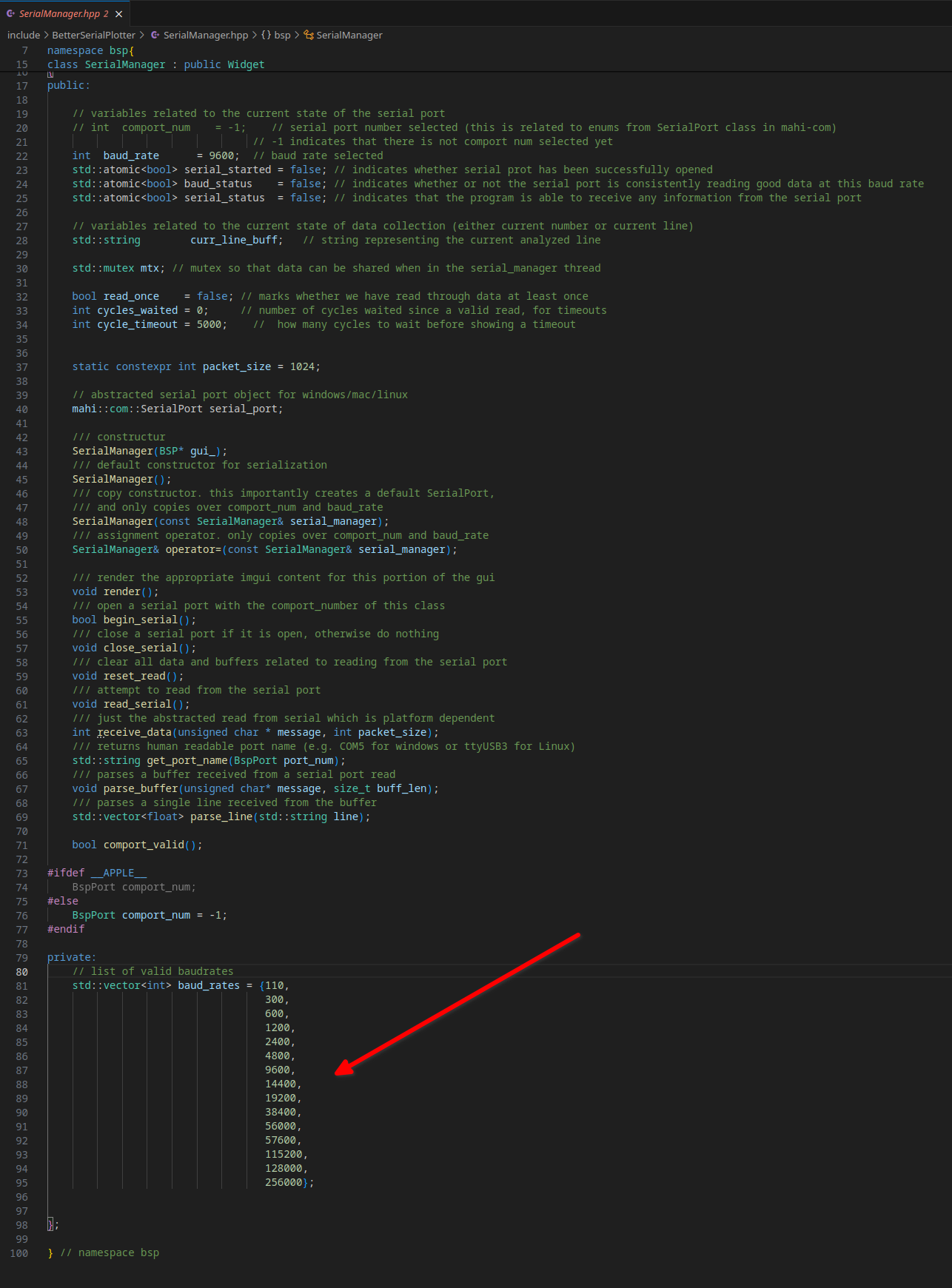Click the 'serial_port' member declaration
The image size is (952, 1288).
coord(243,409)
